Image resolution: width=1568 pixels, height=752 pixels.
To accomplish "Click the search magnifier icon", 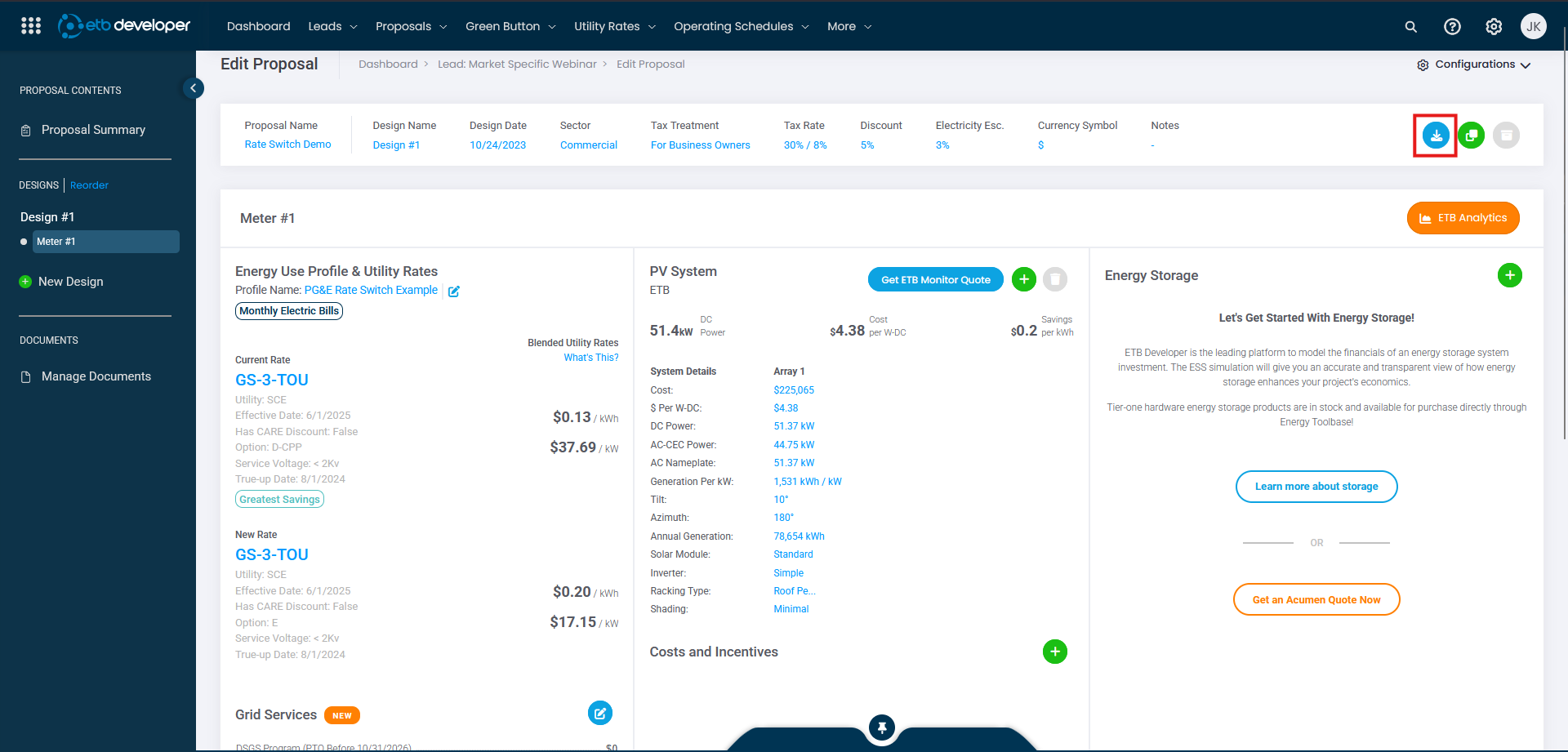I will (x=1410, y=27).
